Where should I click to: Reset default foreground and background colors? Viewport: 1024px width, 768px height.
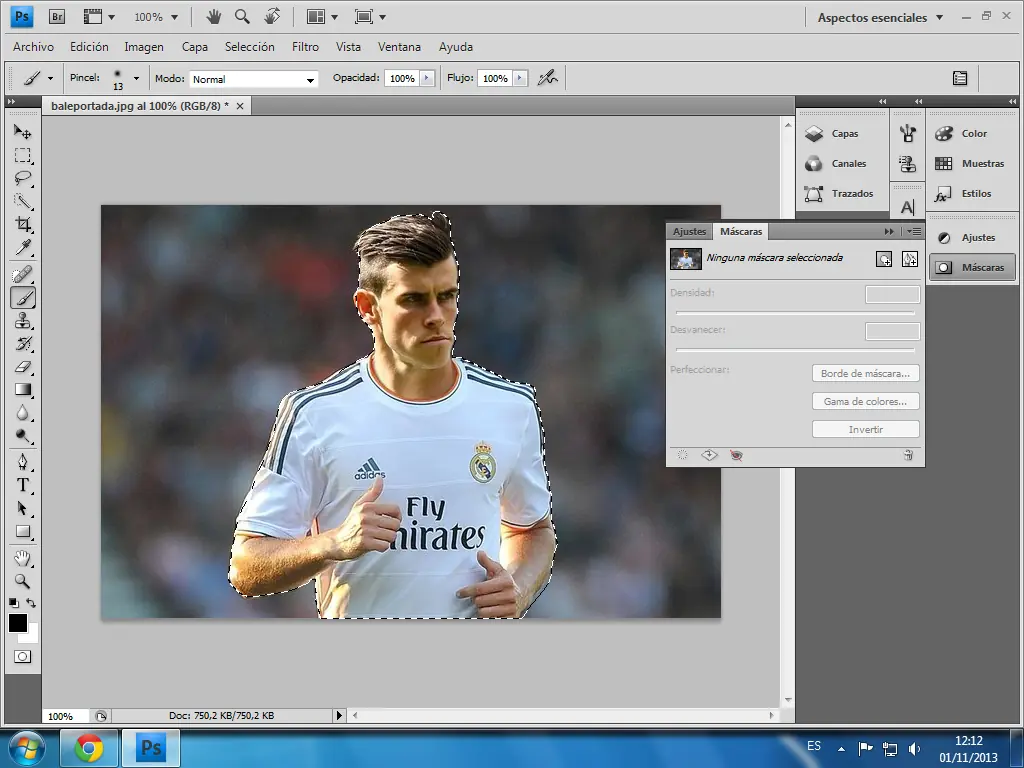14,603
